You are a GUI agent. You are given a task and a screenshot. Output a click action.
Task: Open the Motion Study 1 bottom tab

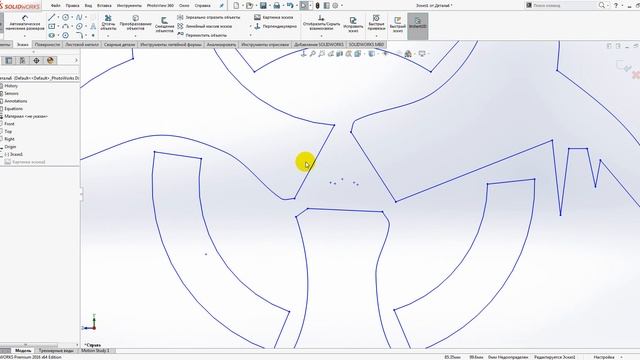pos(96,351)
